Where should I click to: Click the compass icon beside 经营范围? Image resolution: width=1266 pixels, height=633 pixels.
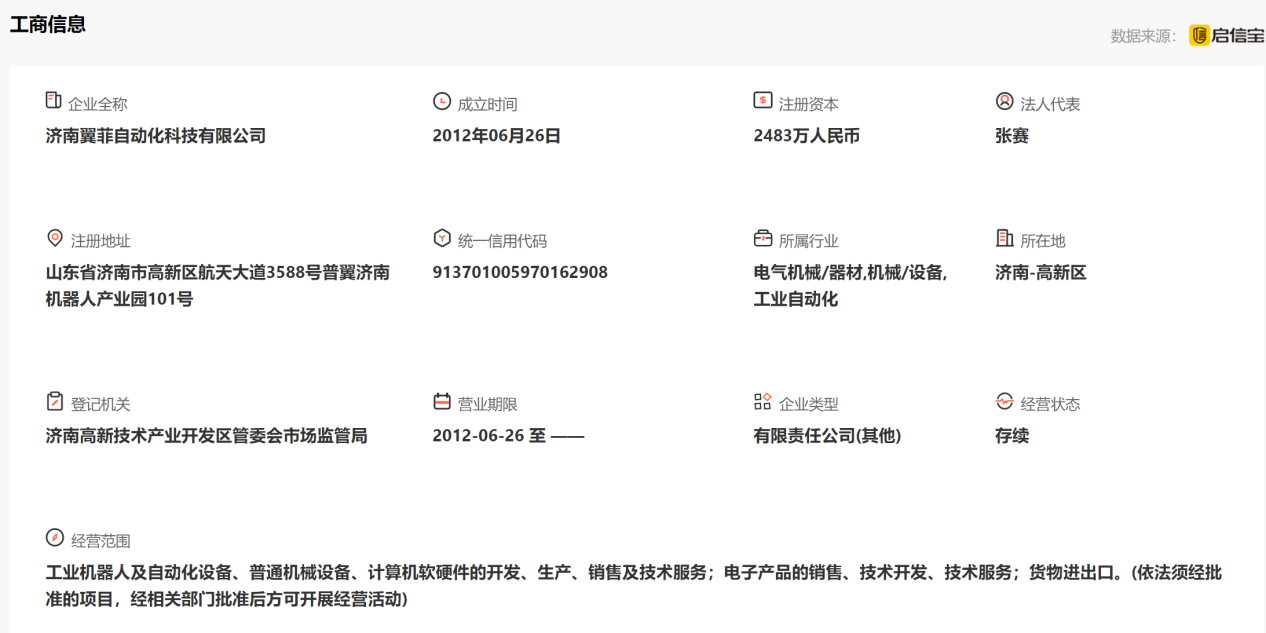coord(55,538)
